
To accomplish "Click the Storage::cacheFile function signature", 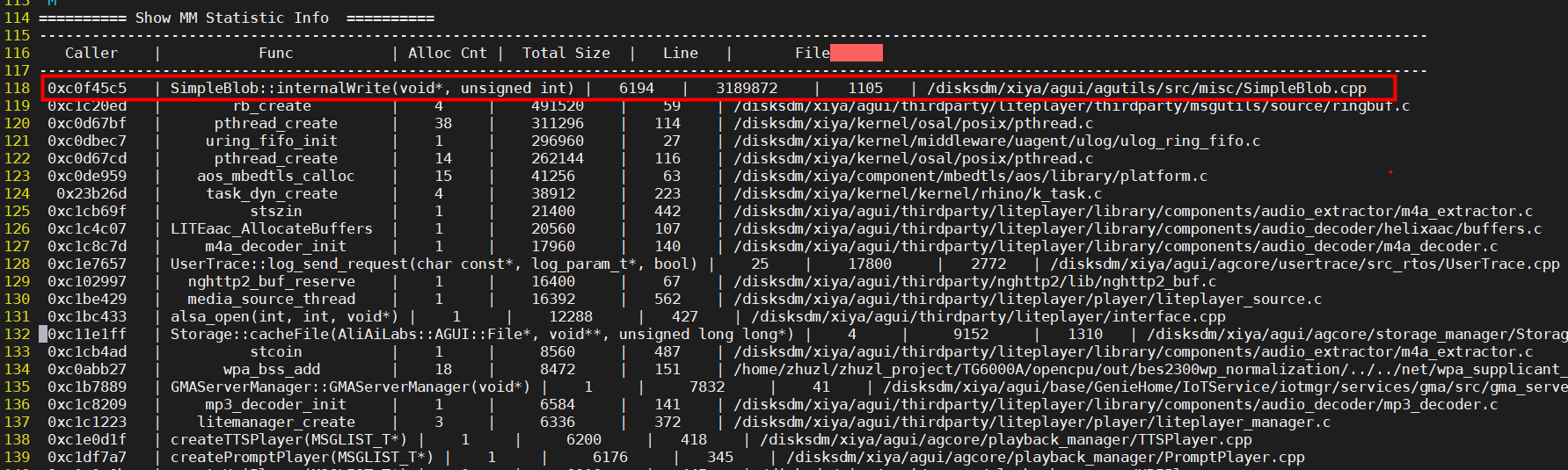I will click(483, 334).
